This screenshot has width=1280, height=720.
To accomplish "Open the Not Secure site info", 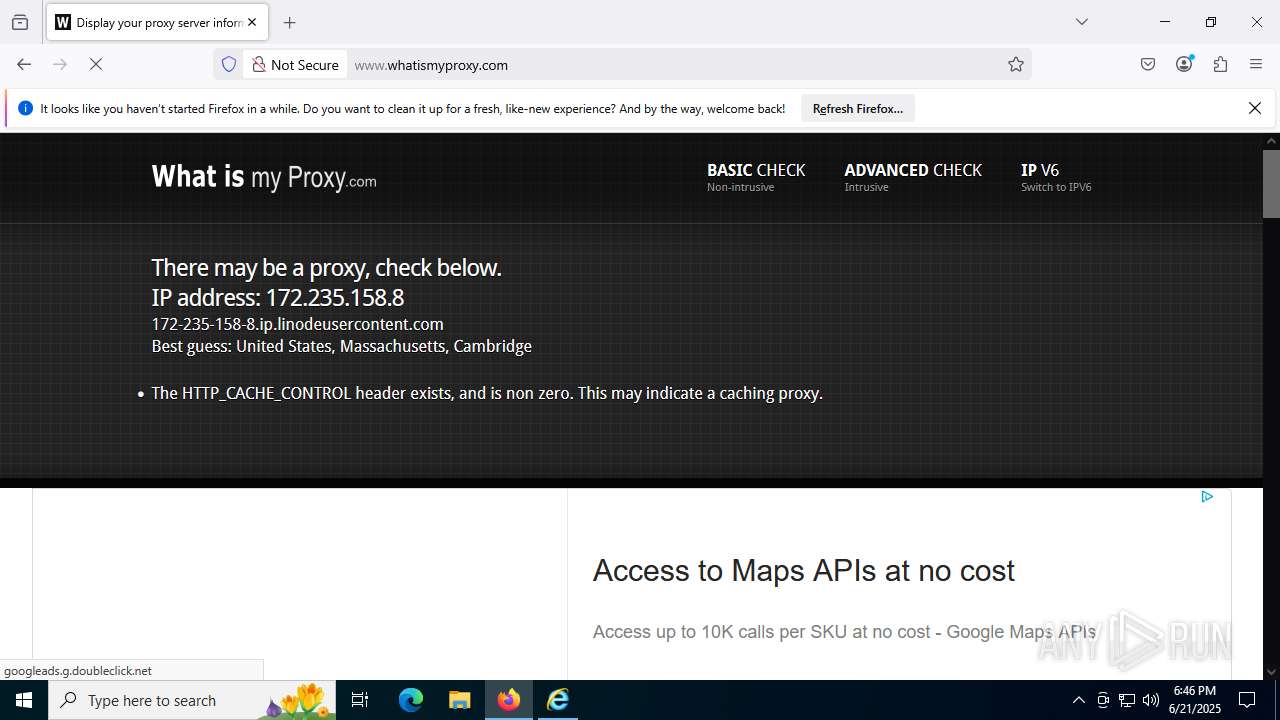I will click(x=295, y=64).
